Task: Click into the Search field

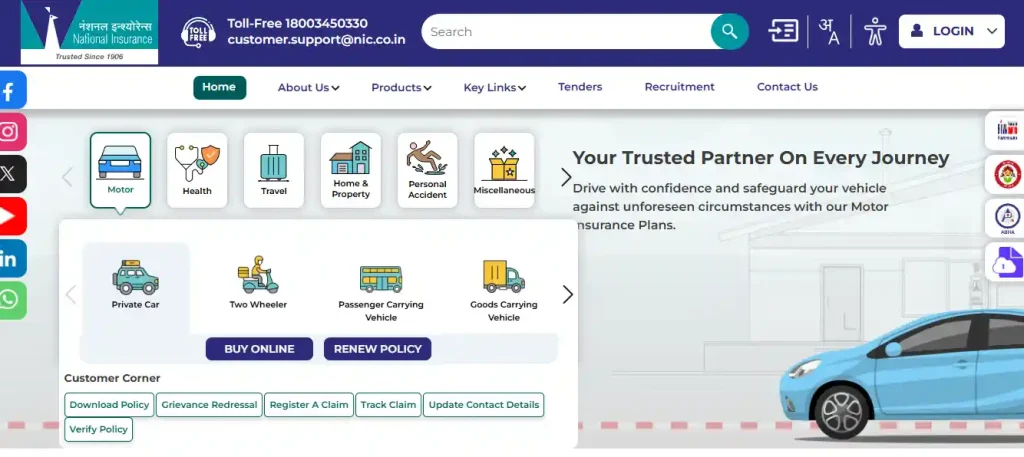Action: [x=566, y=31]
